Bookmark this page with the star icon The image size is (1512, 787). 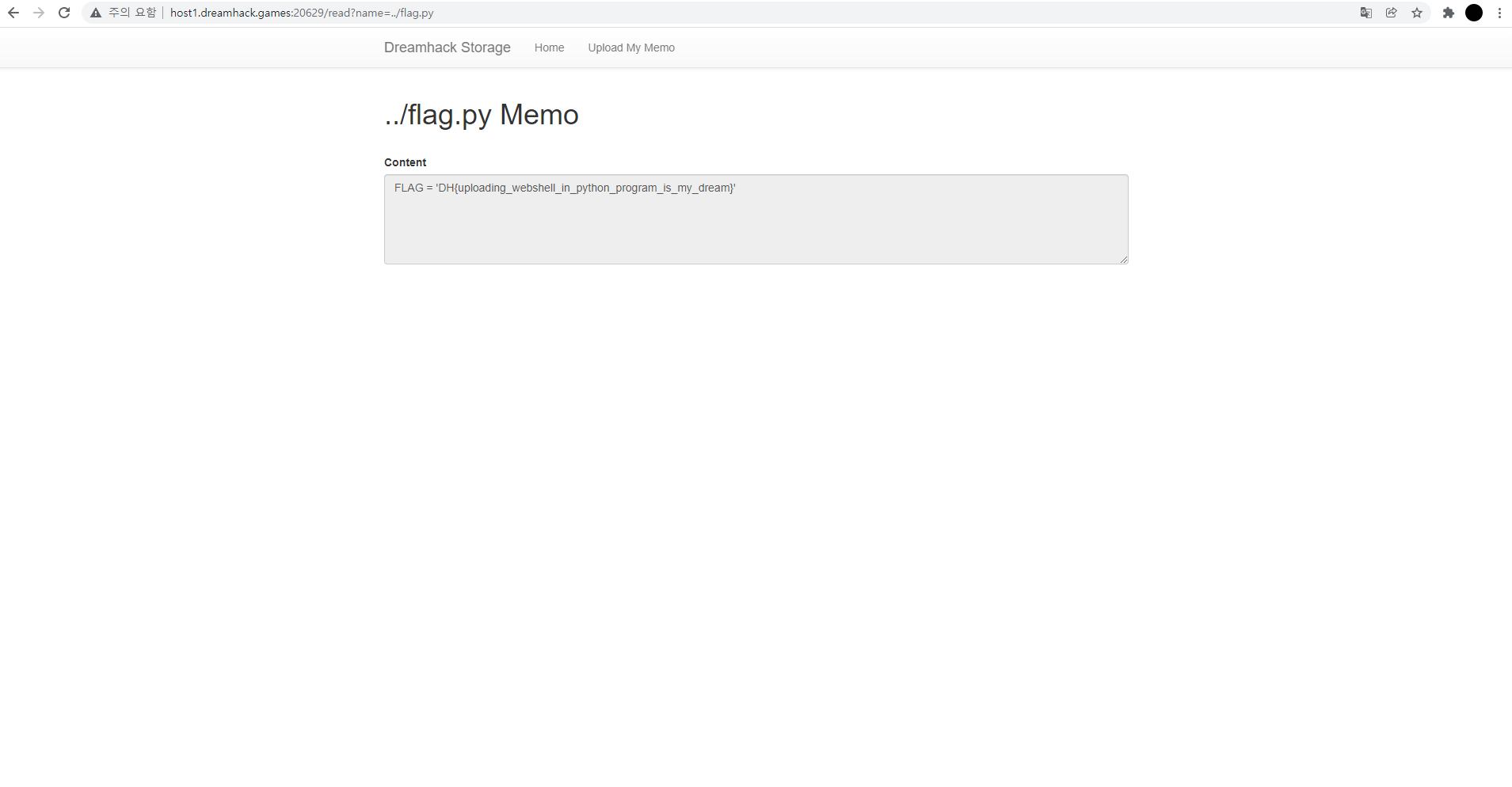coord(1417,13)
